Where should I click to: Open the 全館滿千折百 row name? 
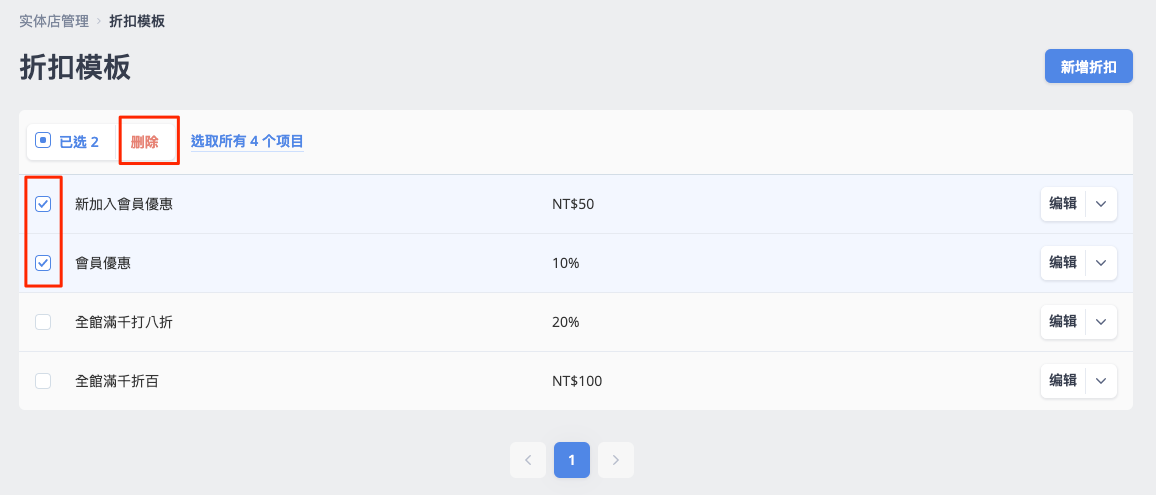click(117, 381)
